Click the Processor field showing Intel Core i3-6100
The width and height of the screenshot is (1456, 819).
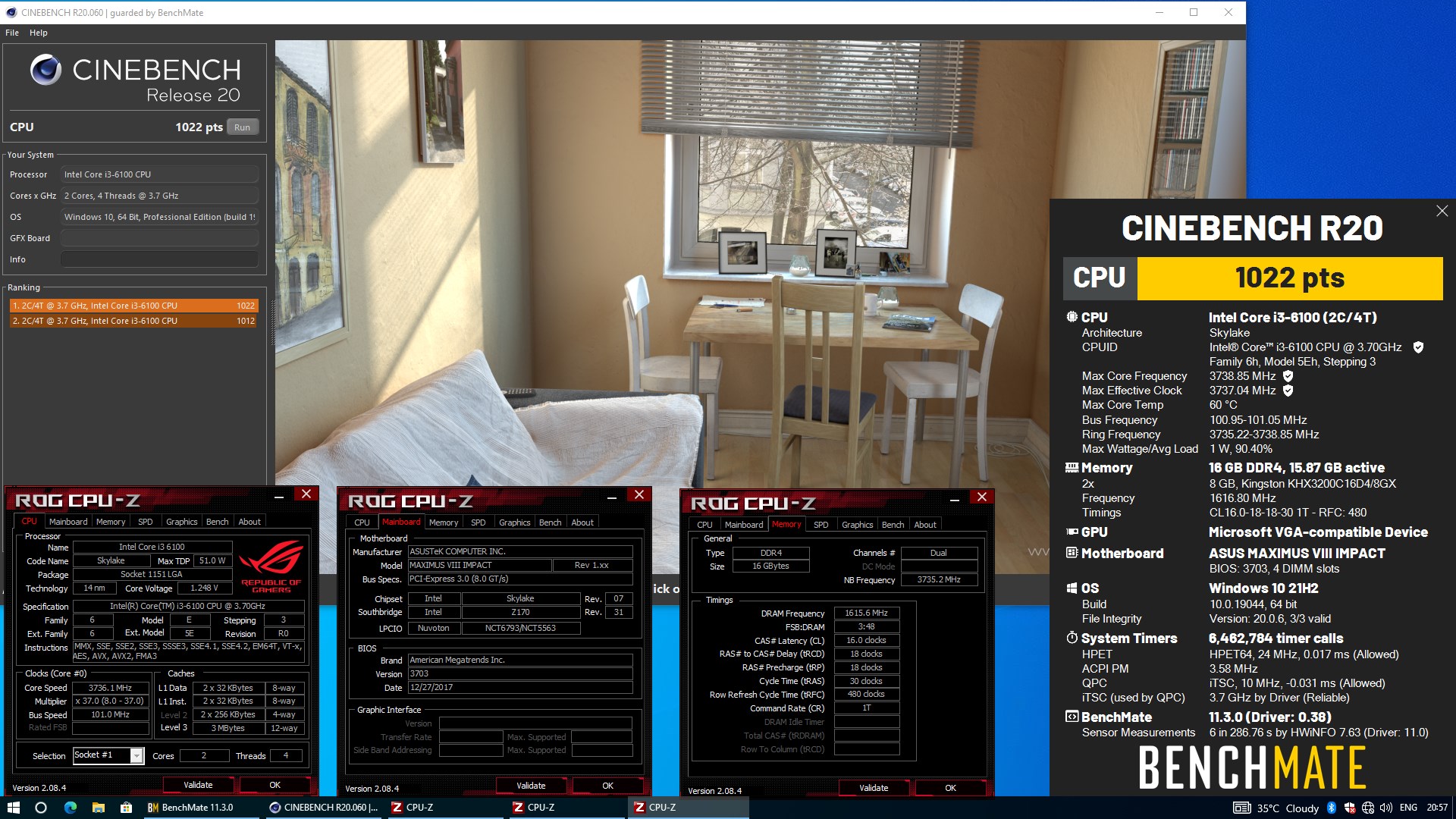159,174
